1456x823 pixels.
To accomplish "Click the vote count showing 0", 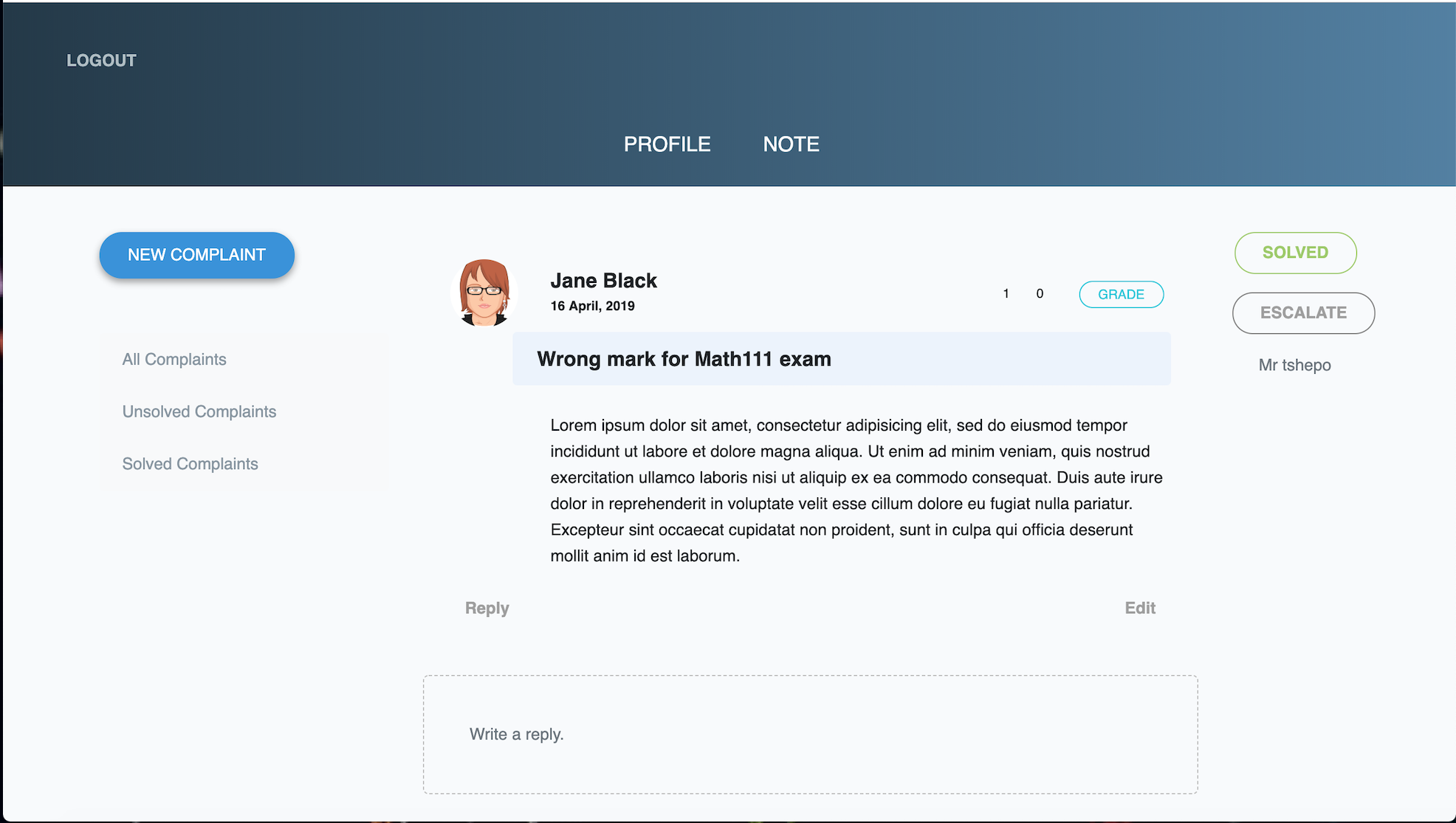I will (1040, 294).
